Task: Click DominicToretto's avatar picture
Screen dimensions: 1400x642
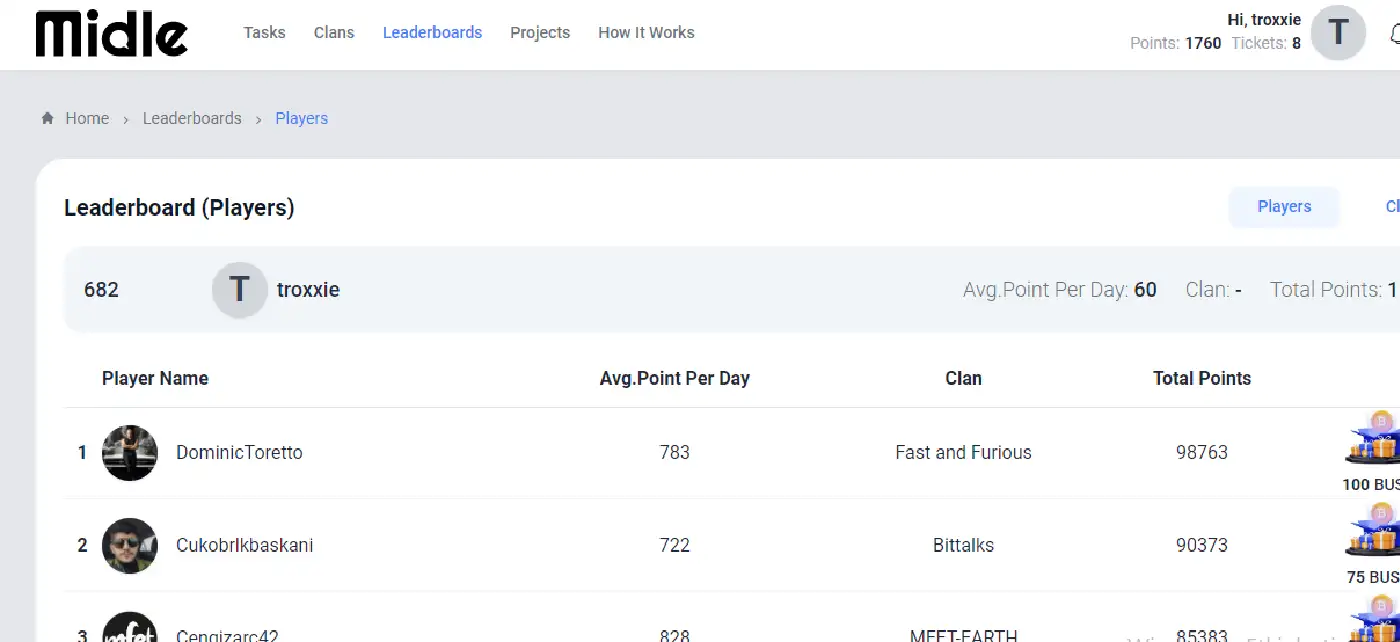Action: (x=130, y=453)
